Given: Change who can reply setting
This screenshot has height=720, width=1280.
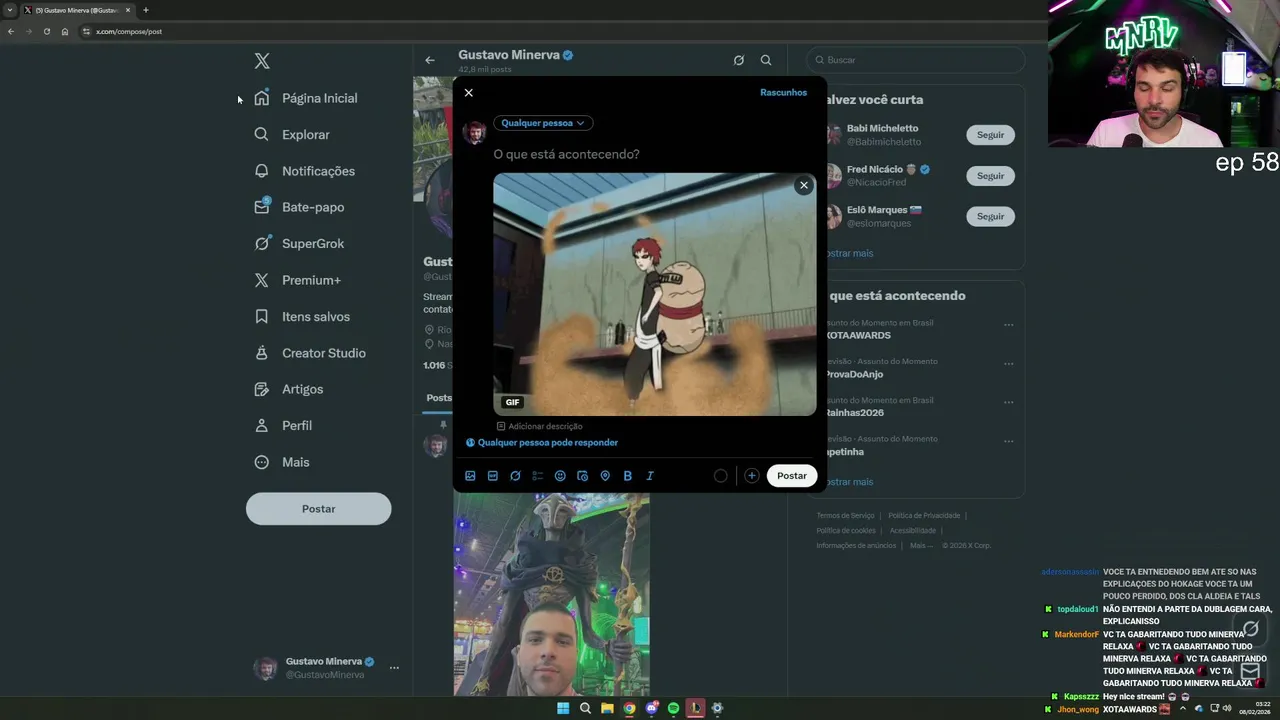Looking at the screenshot, I should 542,442.
